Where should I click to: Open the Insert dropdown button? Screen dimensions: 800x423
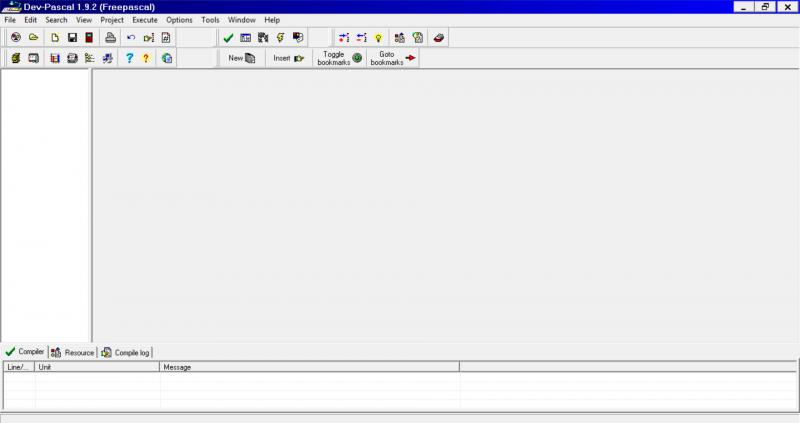click(288, 58)
